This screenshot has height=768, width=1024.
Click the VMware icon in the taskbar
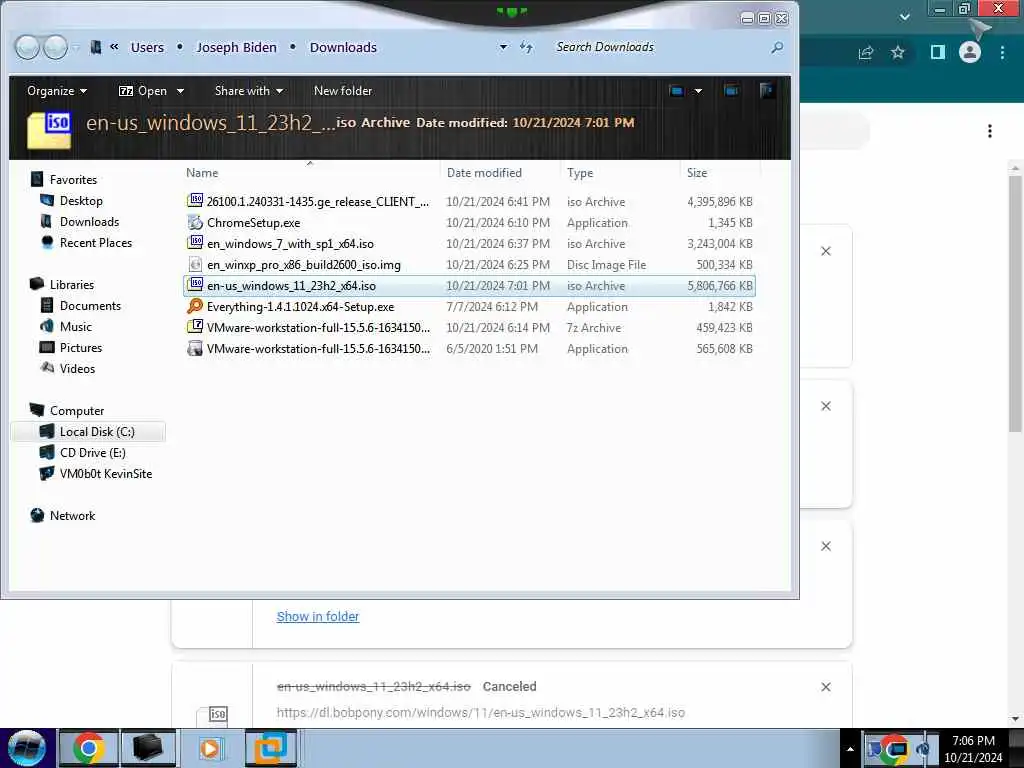click(271, 748)
